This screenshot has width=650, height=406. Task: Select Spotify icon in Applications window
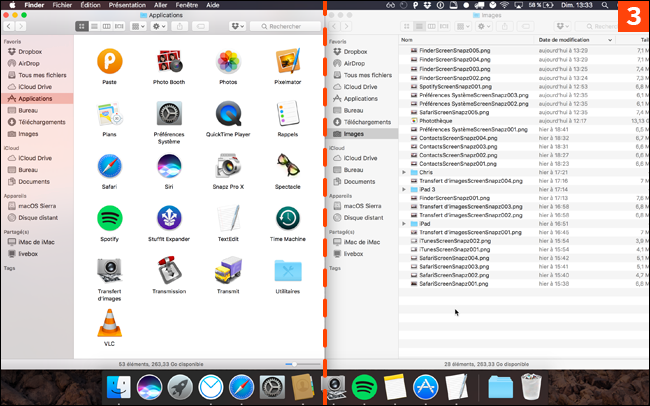click(x=109, y=218)
